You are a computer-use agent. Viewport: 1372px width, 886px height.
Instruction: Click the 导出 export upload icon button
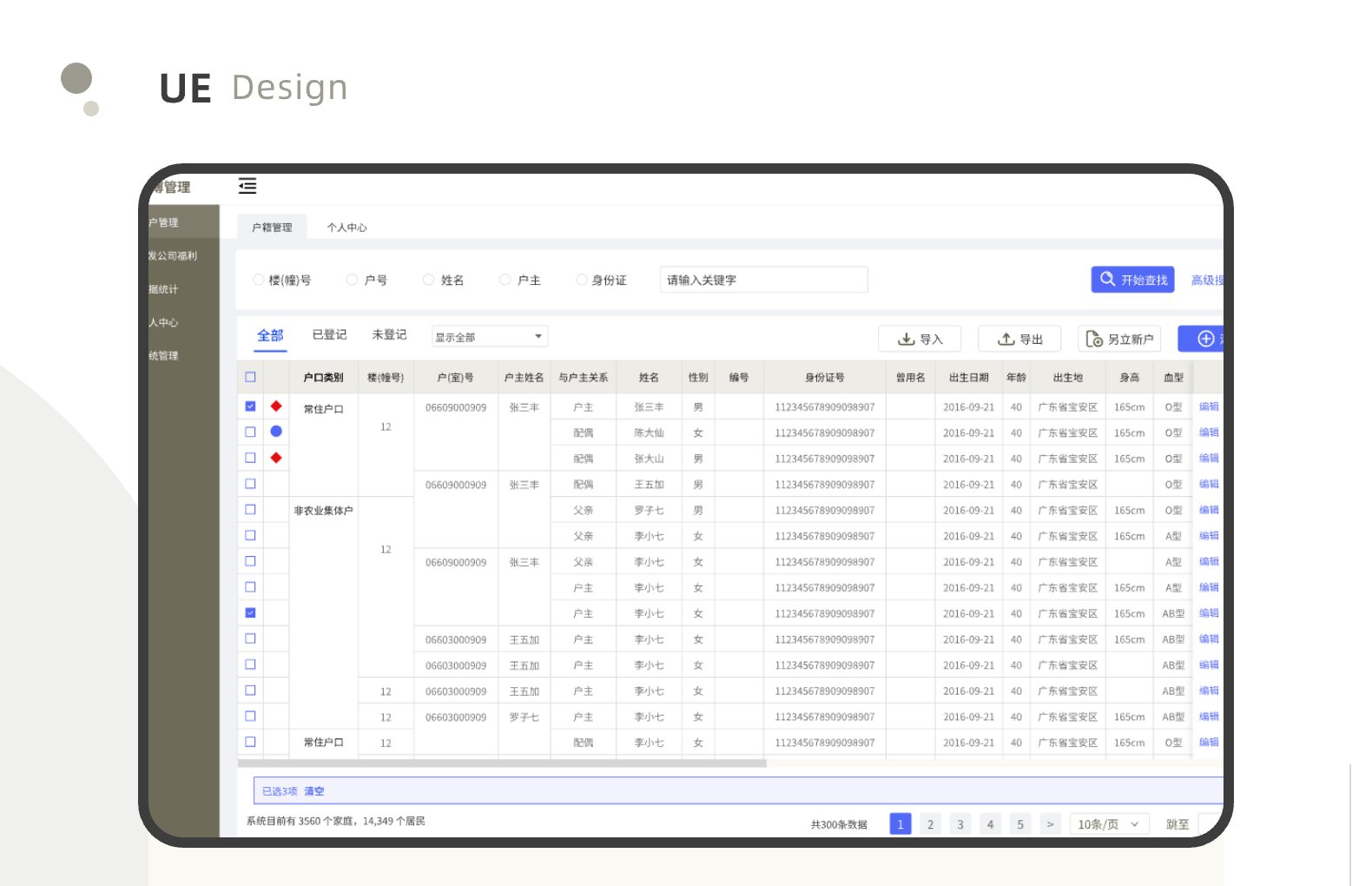1019,339
